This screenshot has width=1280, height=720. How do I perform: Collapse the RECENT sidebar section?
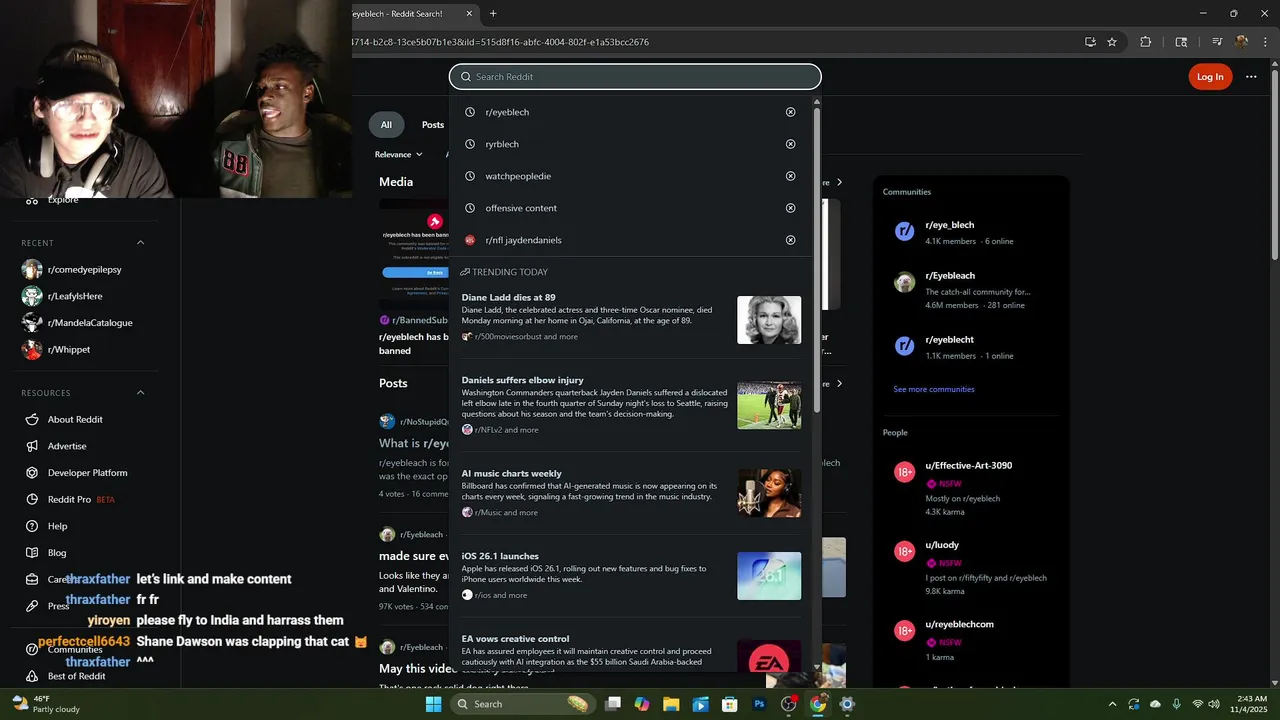click(x=140, y=243)
